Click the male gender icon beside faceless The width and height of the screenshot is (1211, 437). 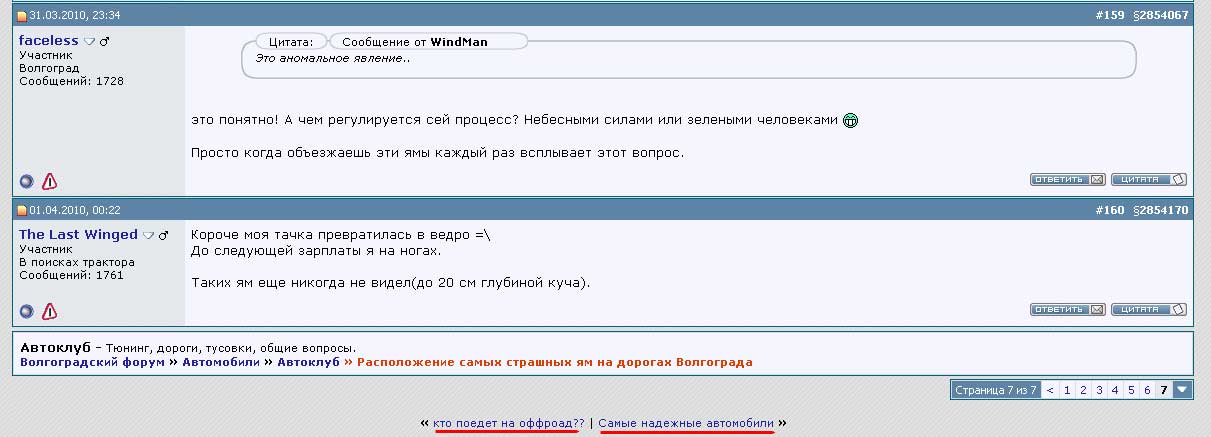[105, 41]
